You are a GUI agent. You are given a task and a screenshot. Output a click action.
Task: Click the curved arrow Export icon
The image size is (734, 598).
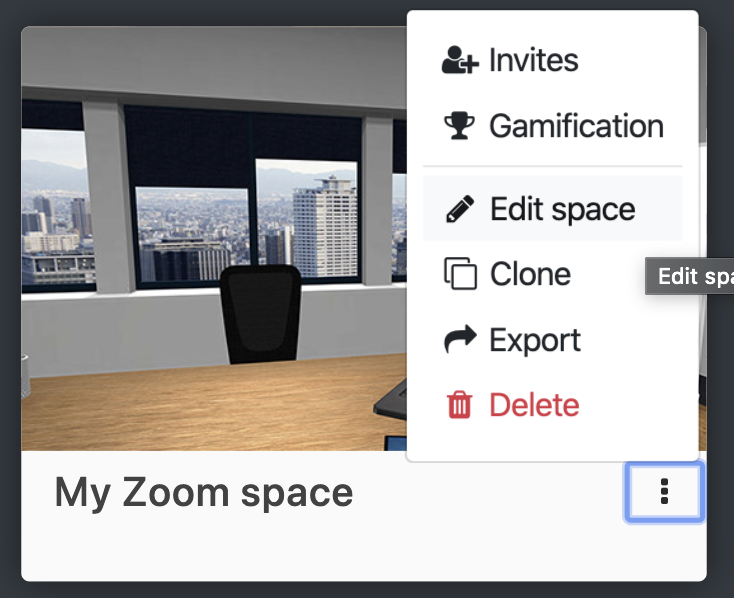(460, 339)
